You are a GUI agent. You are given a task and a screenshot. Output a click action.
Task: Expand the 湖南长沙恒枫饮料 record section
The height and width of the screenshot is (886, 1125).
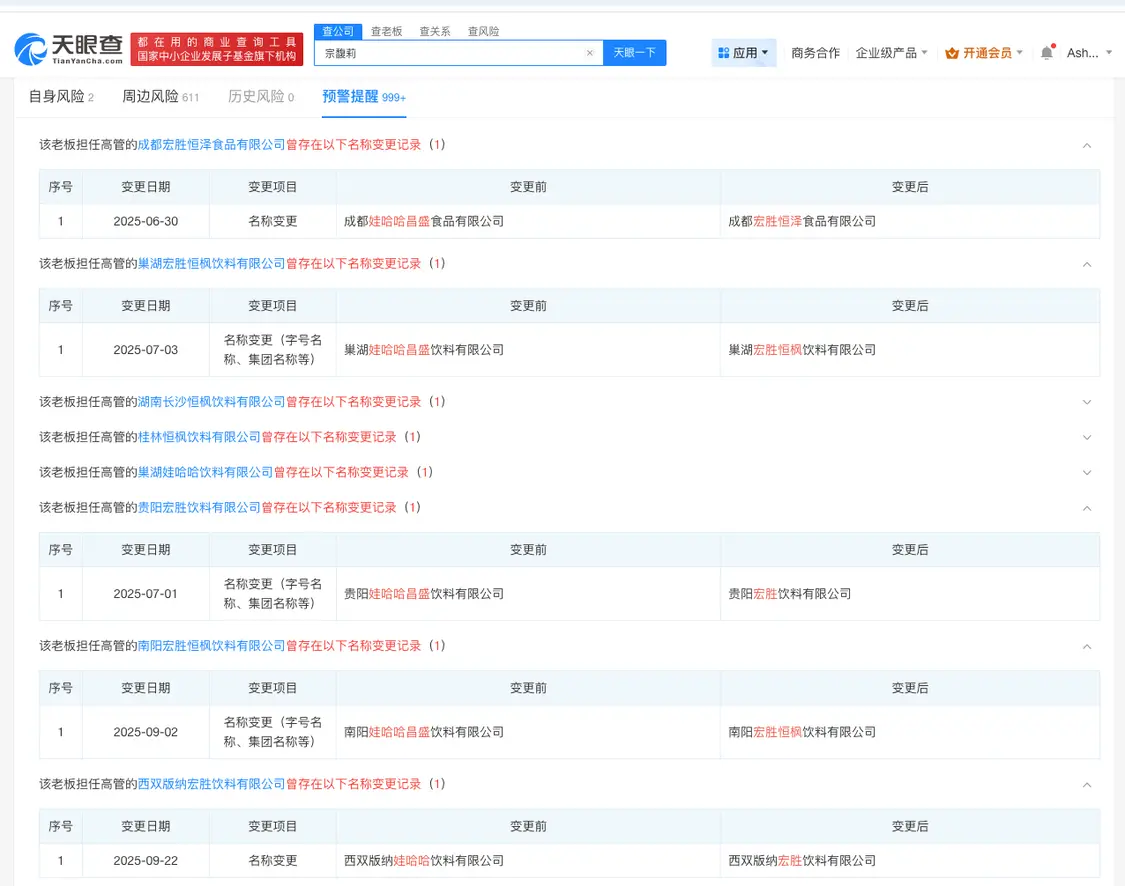(x=1087, y=402)
